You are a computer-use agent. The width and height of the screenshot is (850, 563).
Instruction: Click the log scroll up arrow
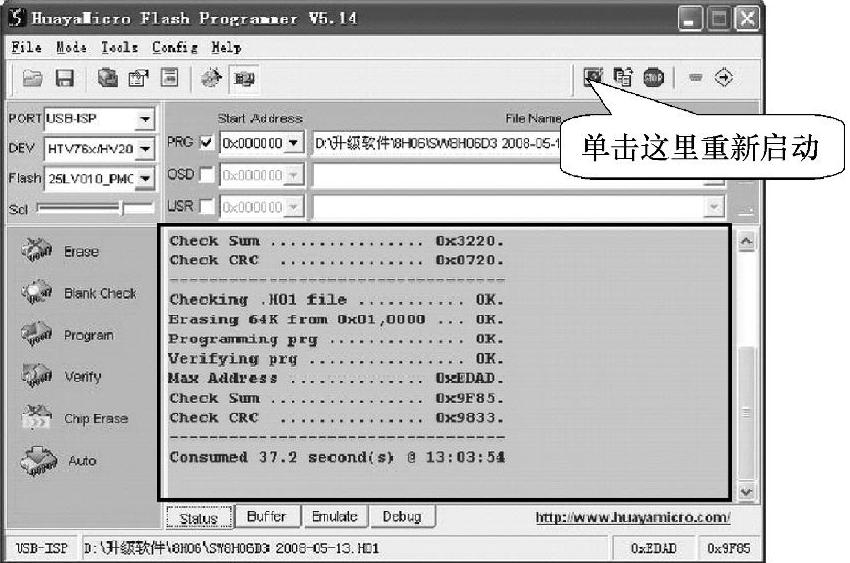746,241
